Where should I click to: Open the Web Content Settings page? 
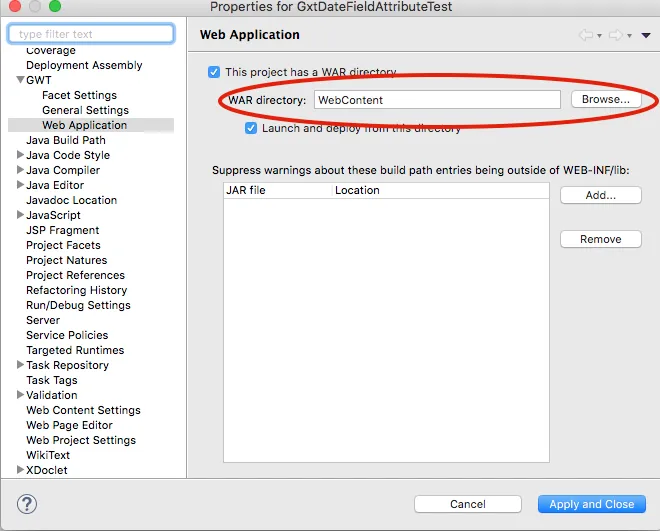83,410
